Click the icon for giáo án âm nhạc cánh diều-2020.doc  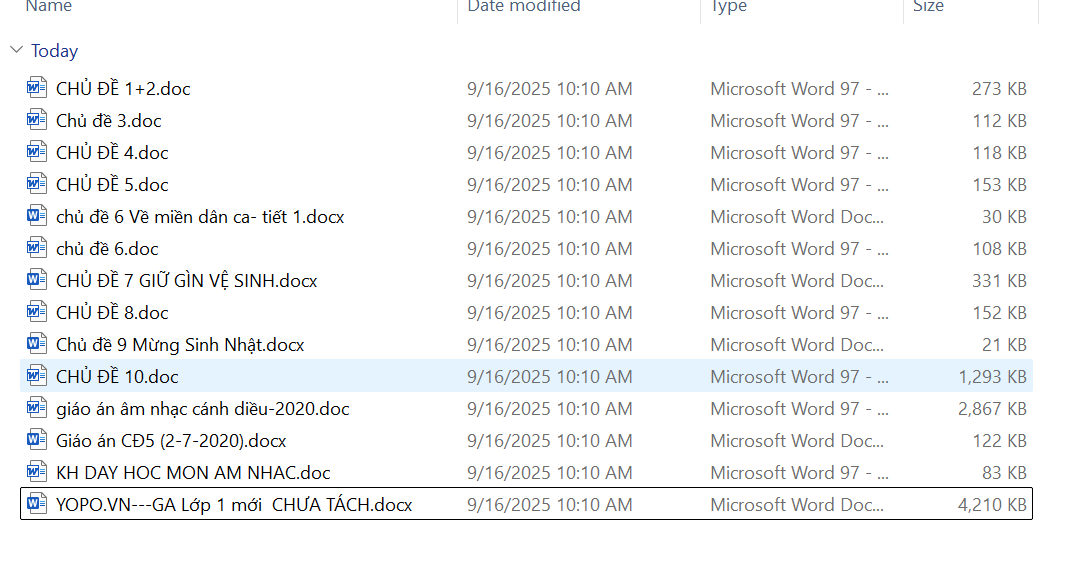click(37, 408)
